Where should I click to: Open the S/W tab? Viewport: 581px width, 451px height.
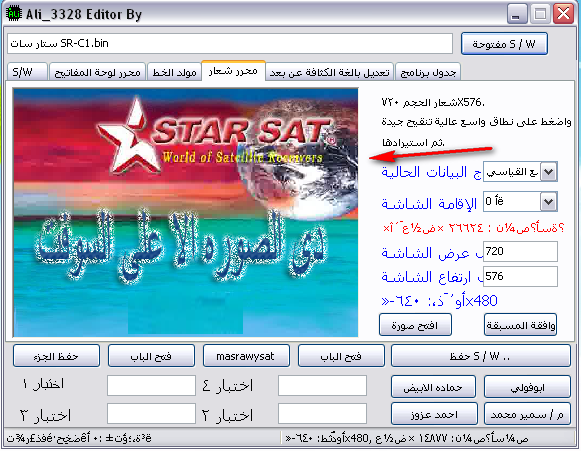click(x=27, y=72)
